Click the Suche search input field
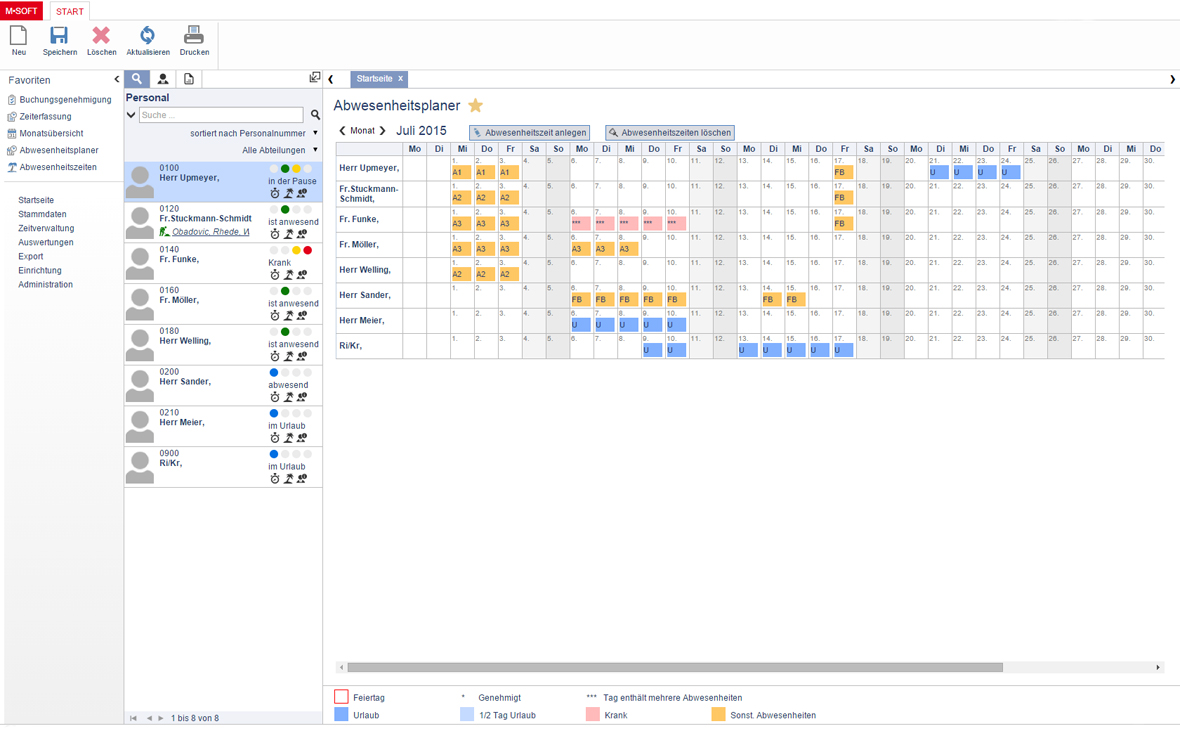The image size is (1180, 738). (x=220, y=116)
